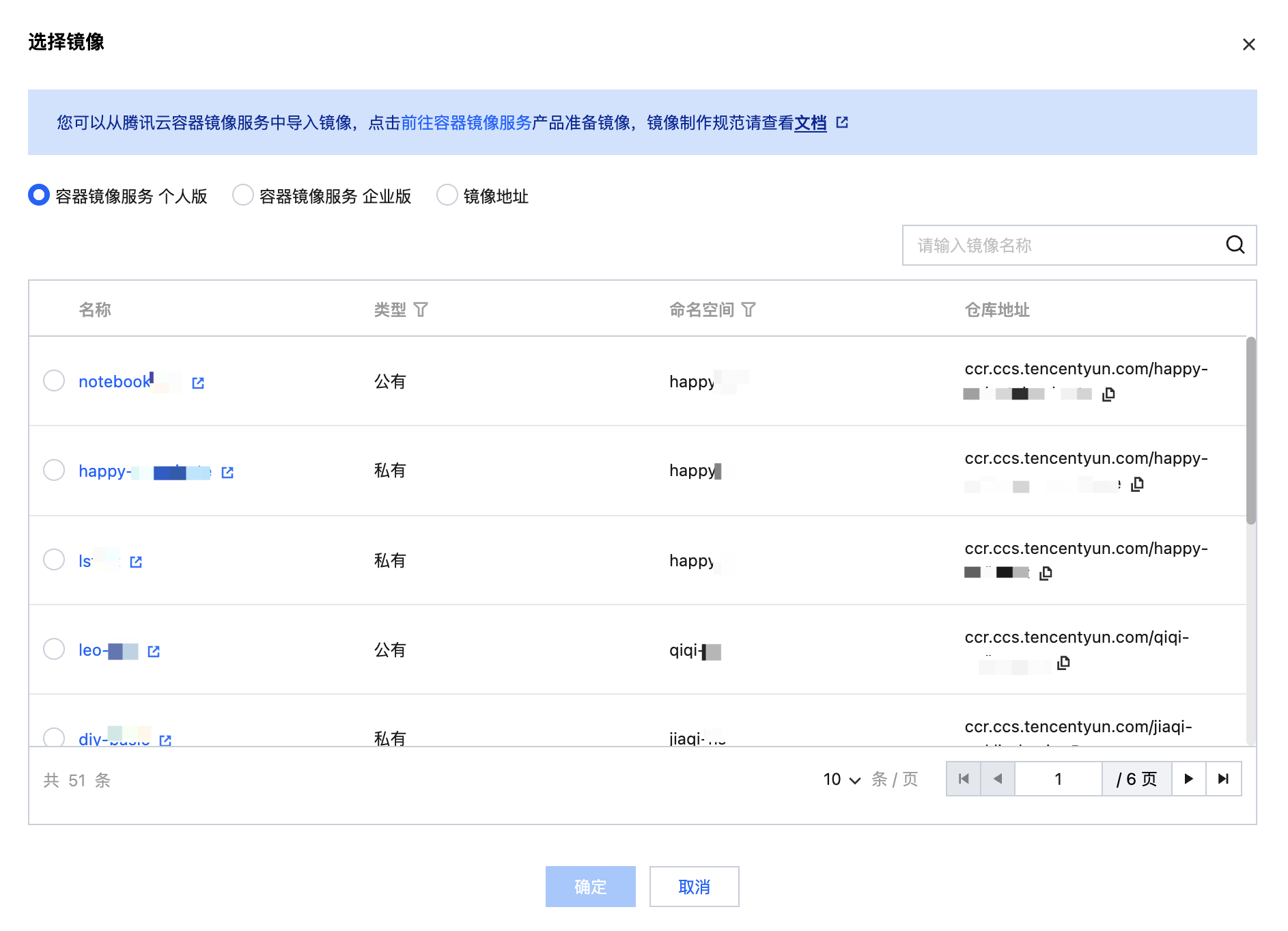Open the 命名空间 column filter
The image size is (1288, 931).
pos(748,310)
